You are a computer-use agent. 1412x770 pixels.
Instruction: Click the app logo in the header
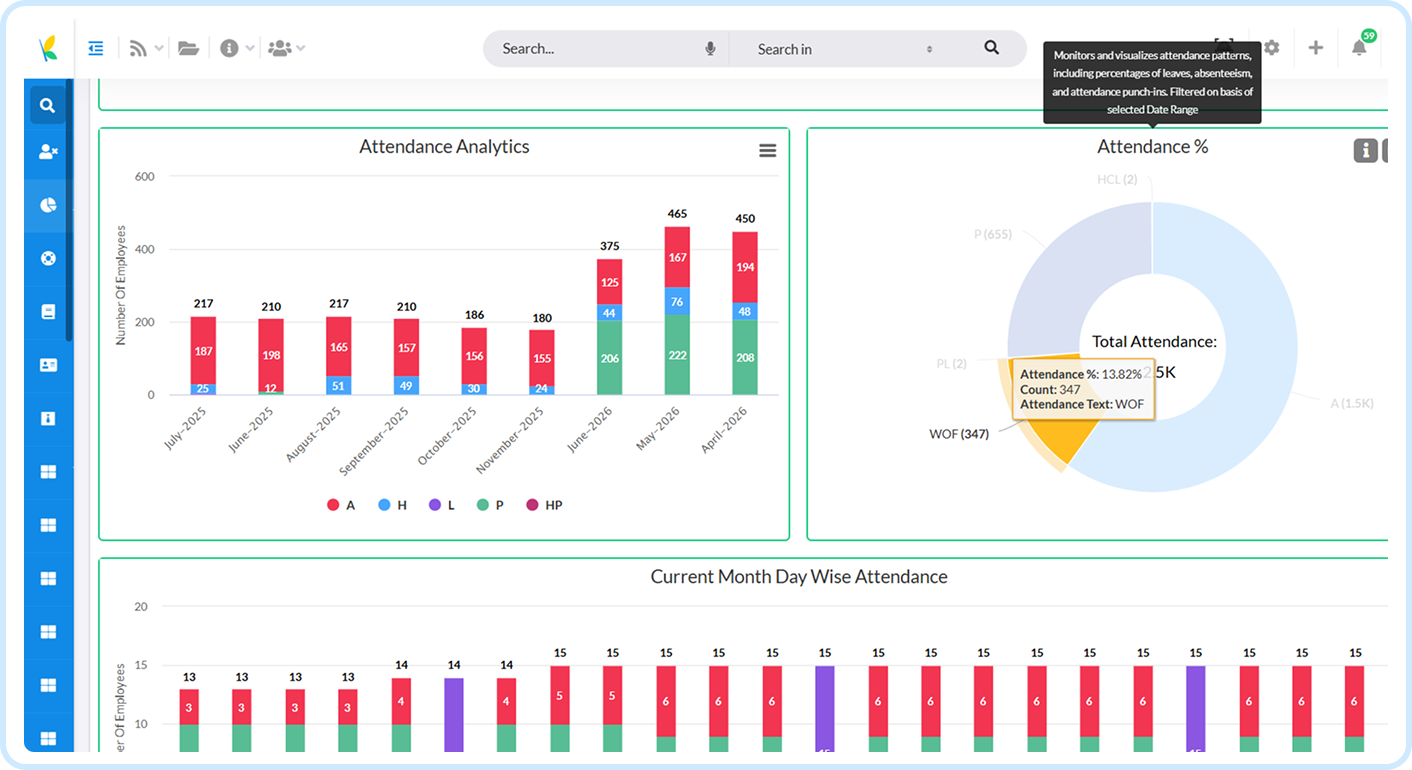click(x=47, y=48)
